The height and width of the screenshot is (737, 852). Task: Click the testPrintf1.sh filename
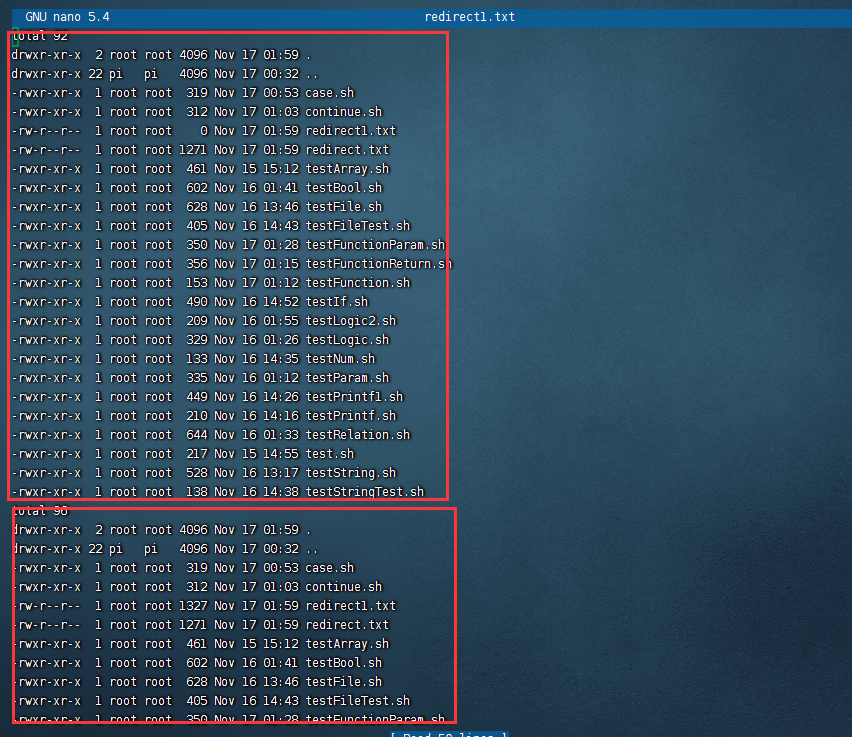(354, 397)
